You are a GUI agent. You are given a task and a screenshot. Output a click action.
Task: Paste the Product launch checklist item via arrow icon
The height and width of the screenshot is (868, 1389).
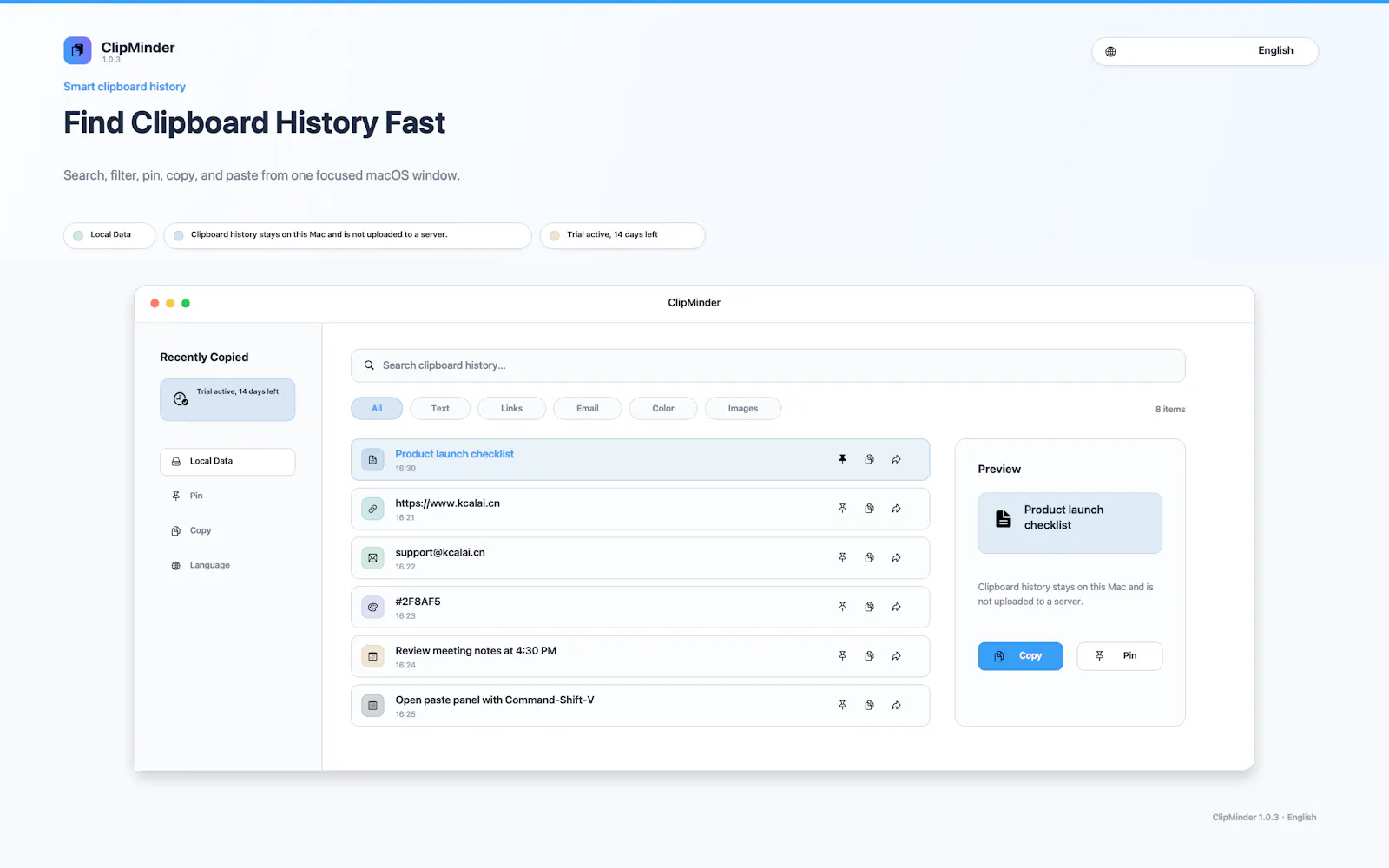coord(896,459)
